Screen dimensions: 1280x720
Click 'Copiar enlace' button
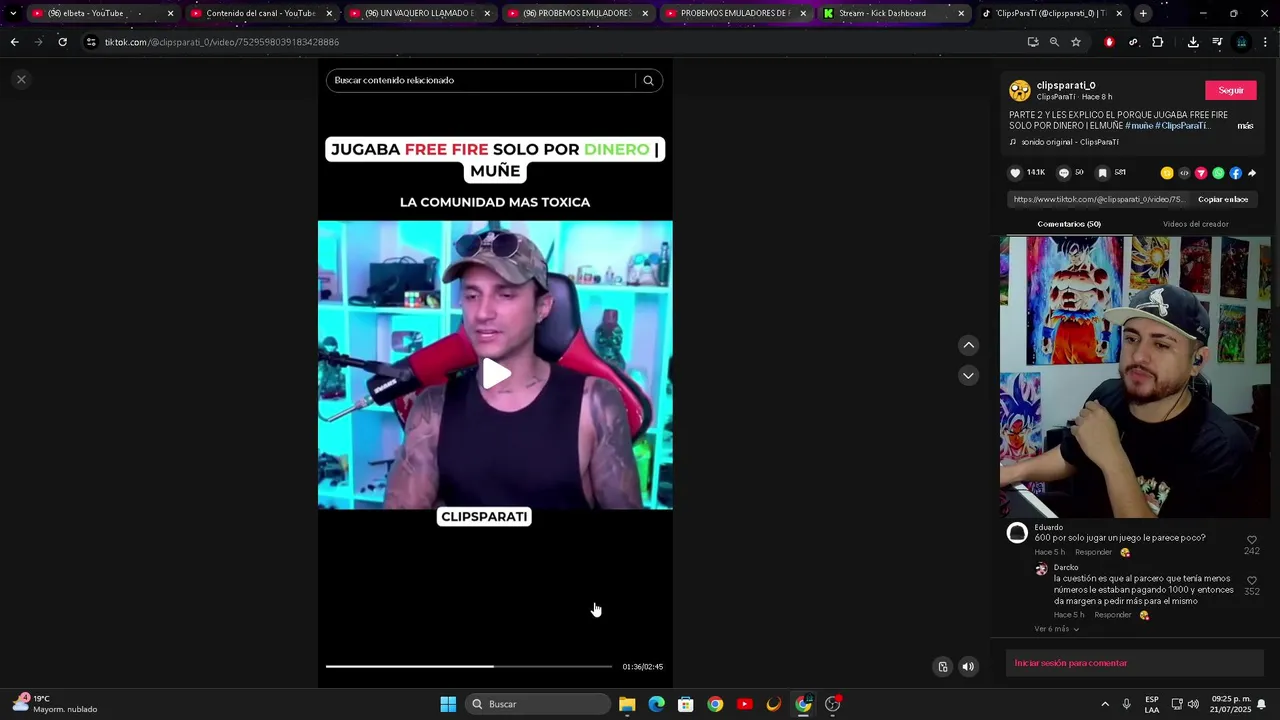coord(1223,199)
